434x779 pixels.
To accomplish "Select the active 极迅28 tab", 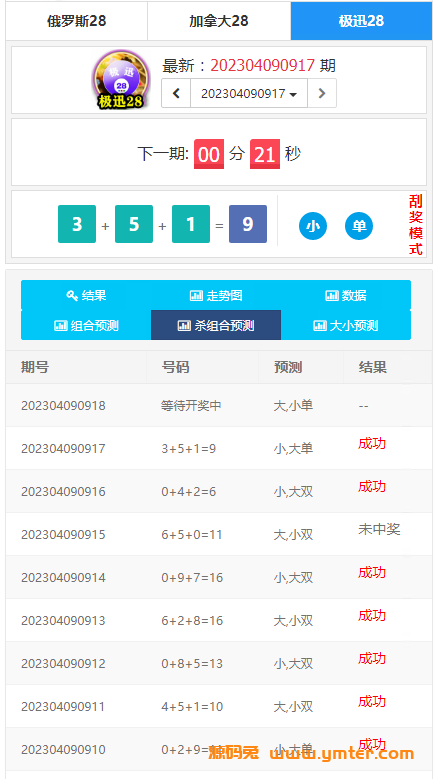I will coord(362,21).
